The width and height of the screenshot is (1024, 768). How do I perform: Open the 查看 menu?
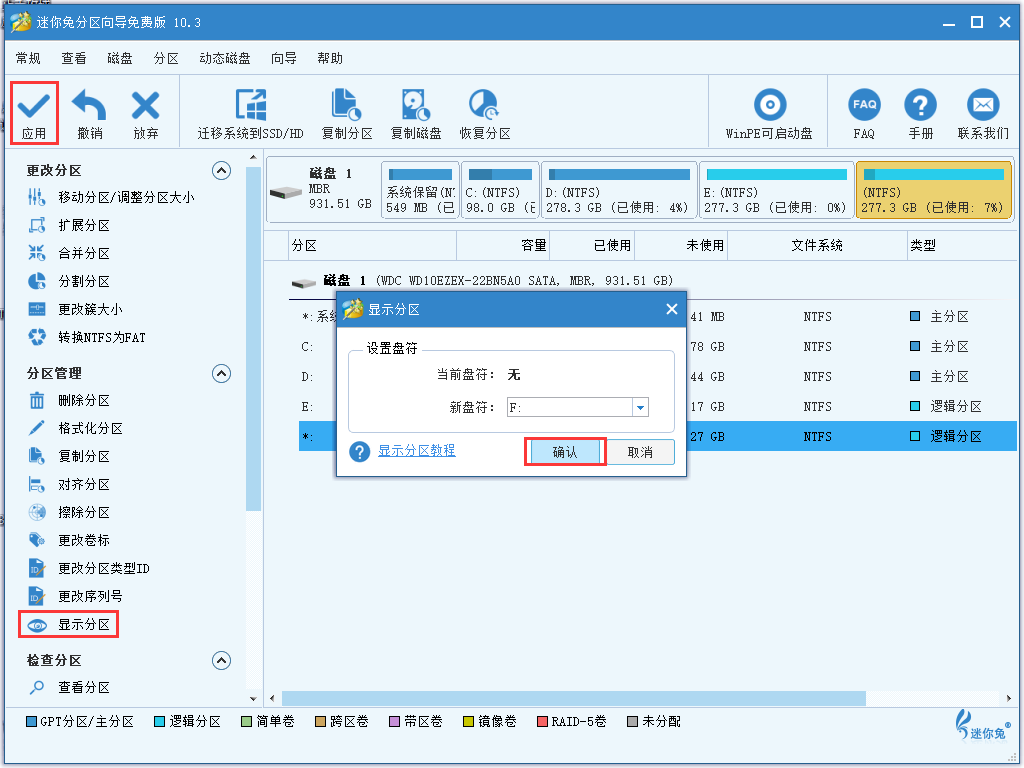point(74,59)
